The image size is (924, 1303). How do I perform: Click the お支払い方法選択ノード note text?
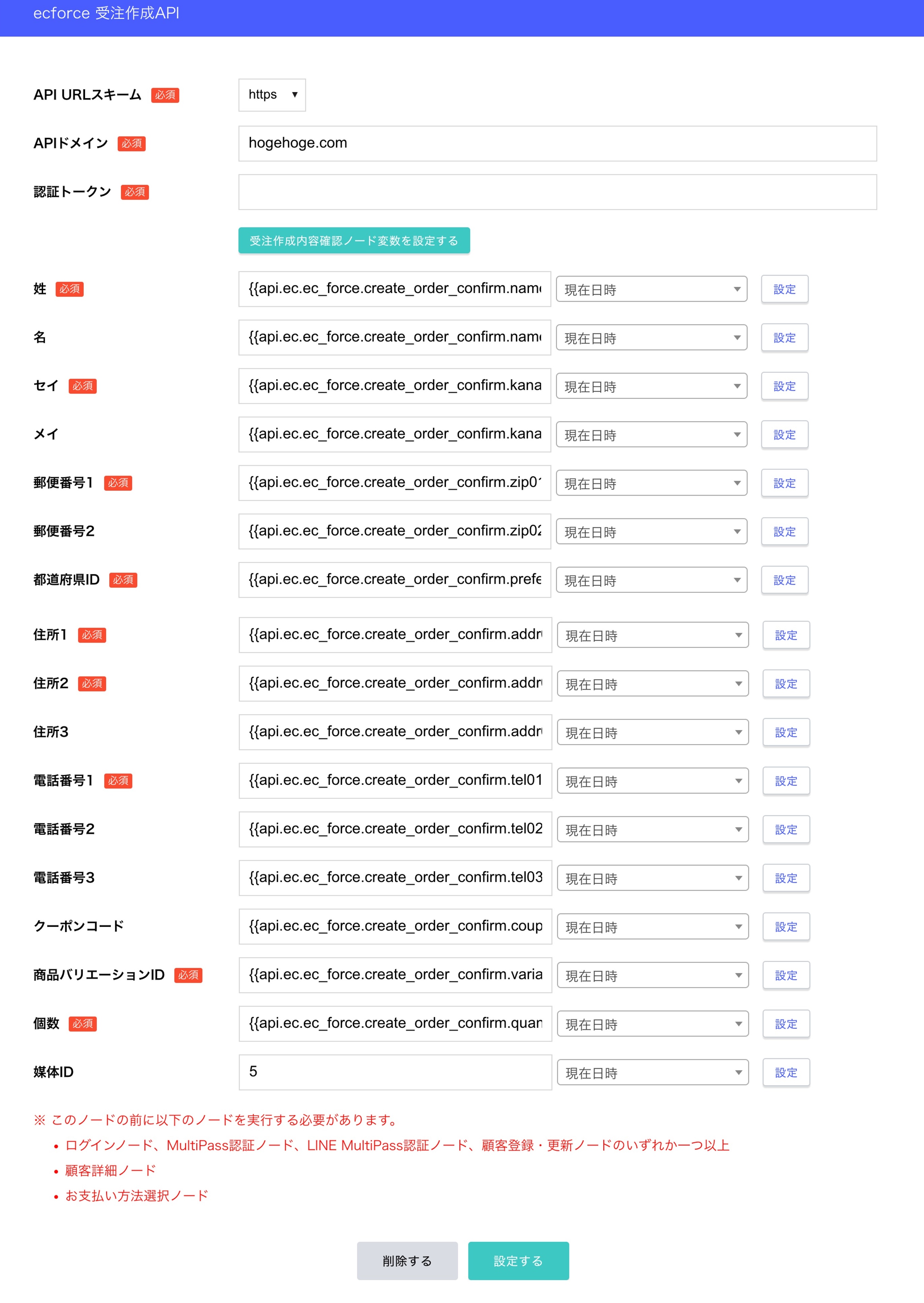point(136,1195)
